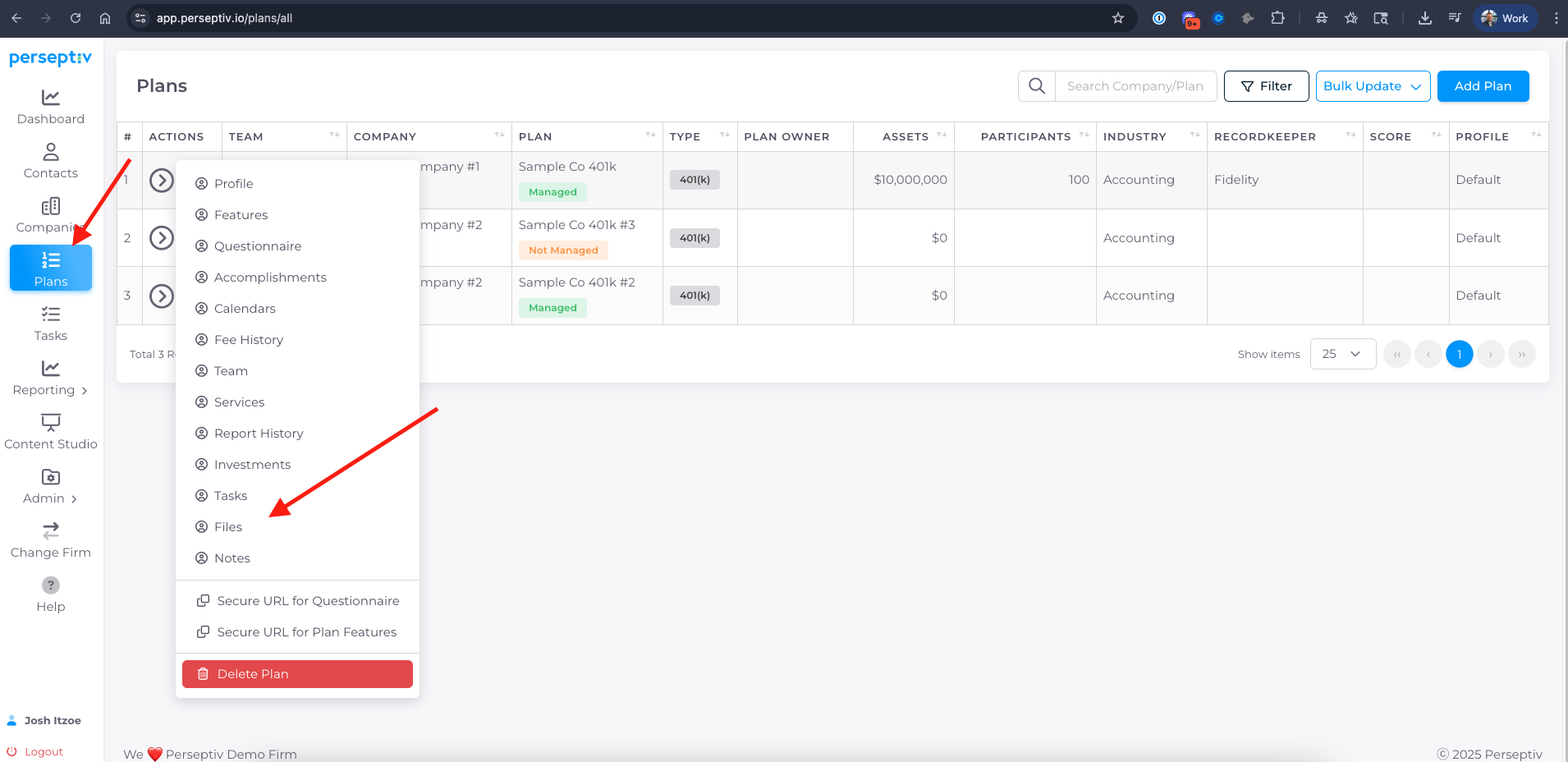This screenshot has width=1568, height=762.
Task: Sort by Participants column
Action: [x=1084, y=135]
